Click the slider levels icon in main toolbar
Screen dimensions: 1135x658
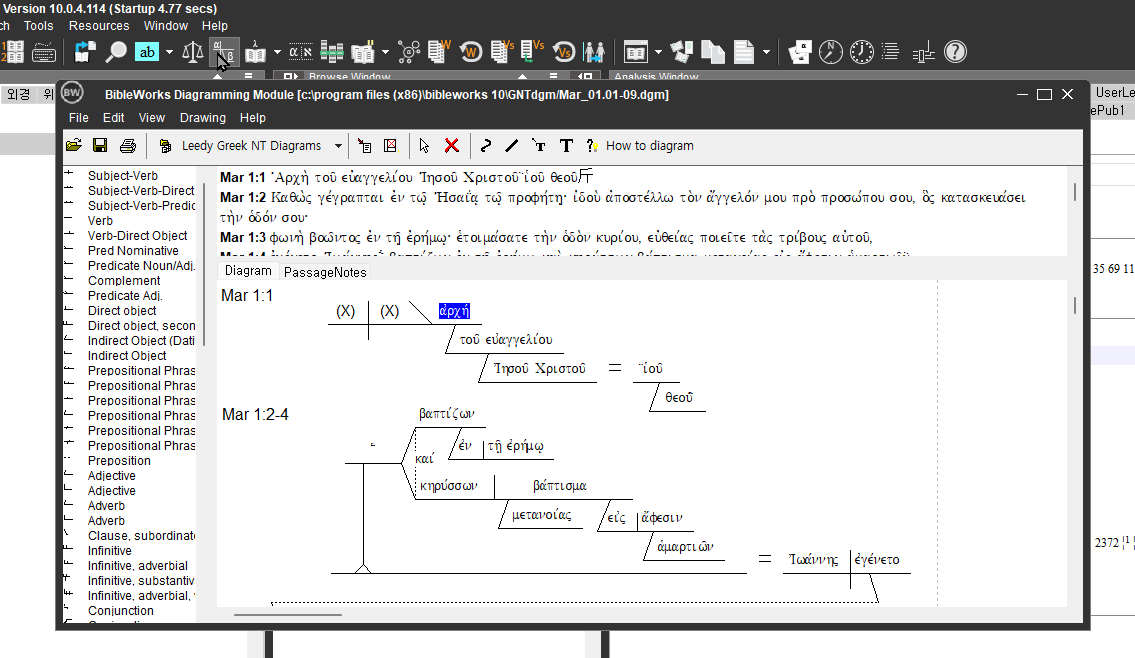924,52
